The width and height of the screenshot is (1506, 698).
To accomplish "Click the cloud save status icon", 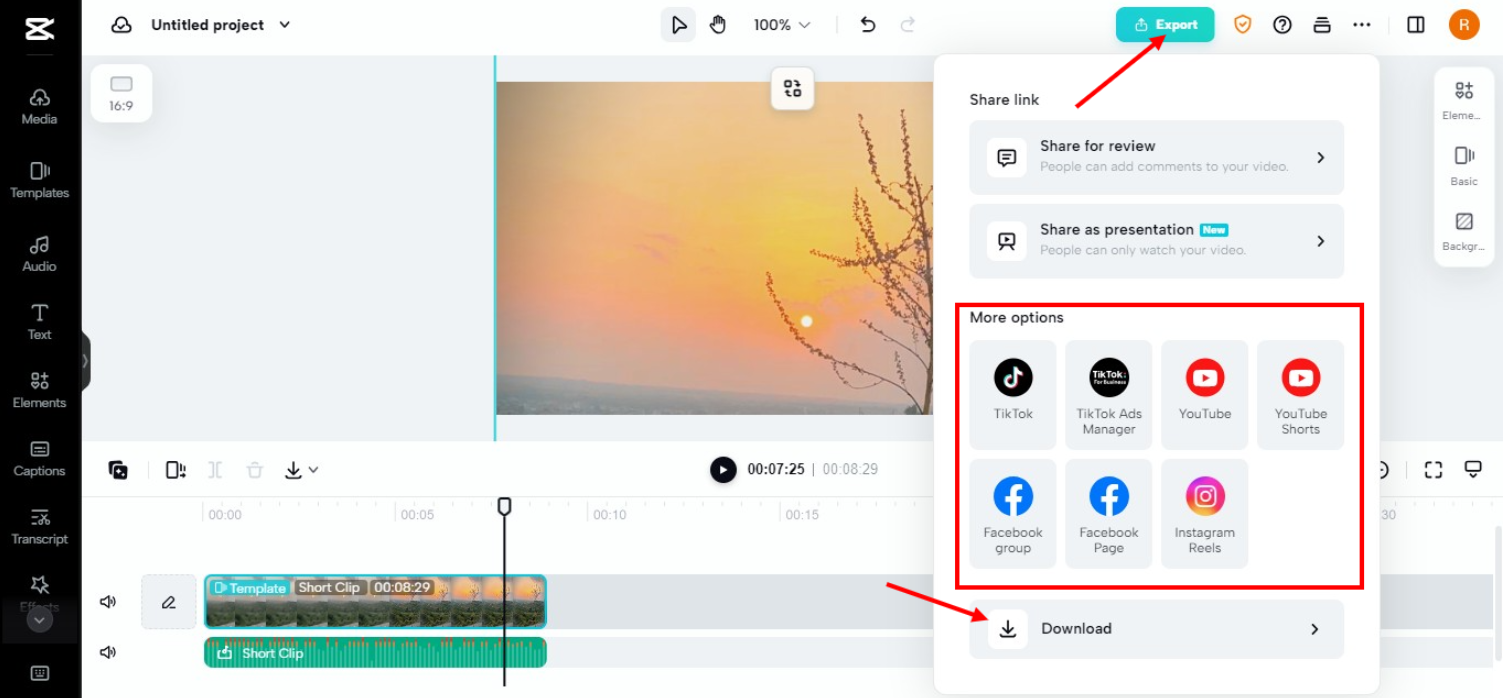I will [x=122, y=25].
